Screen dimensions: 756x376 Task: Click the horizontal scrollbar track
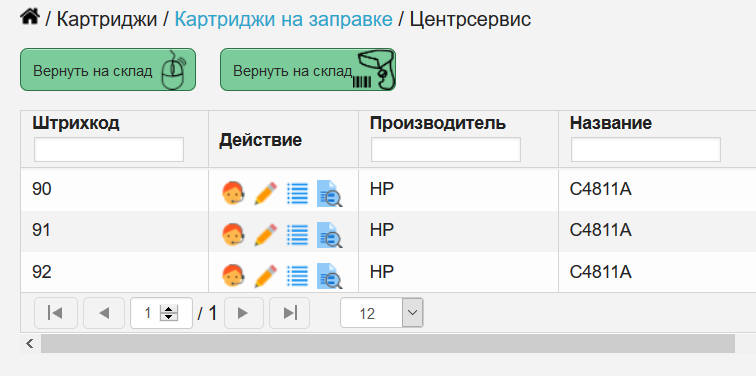[388, 343]
